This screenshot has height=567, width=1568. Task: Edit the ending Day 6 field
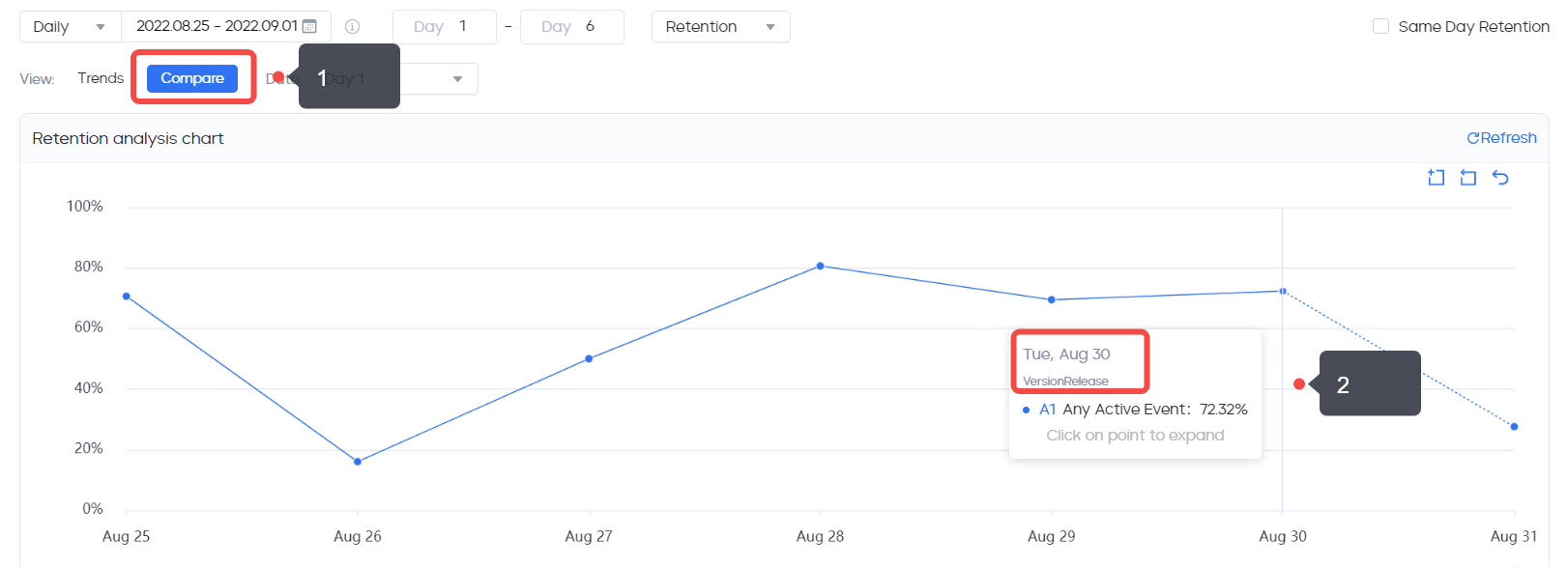coord(572,27)
